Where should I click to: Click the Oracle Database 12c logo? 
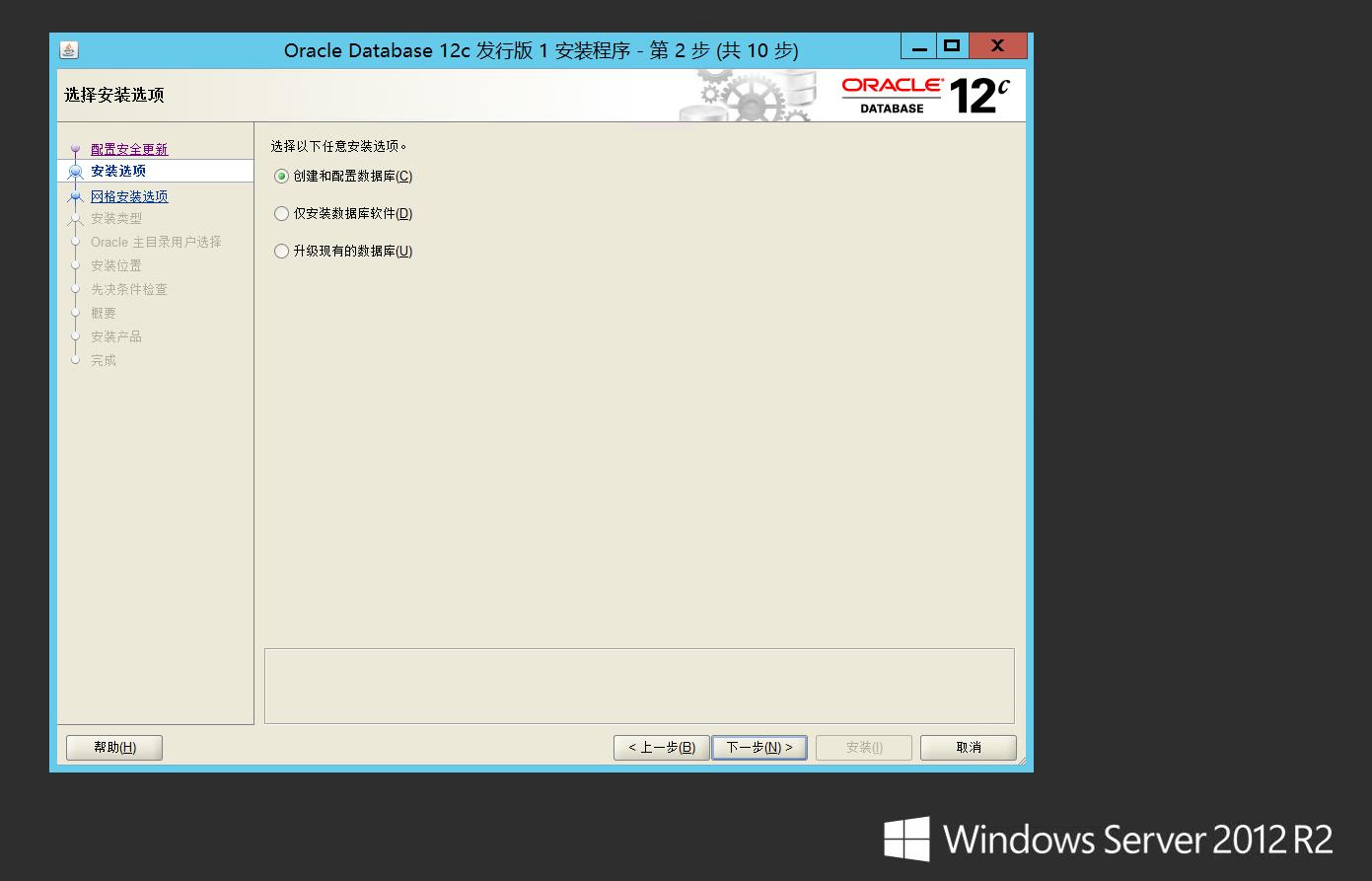pos(926,96)
